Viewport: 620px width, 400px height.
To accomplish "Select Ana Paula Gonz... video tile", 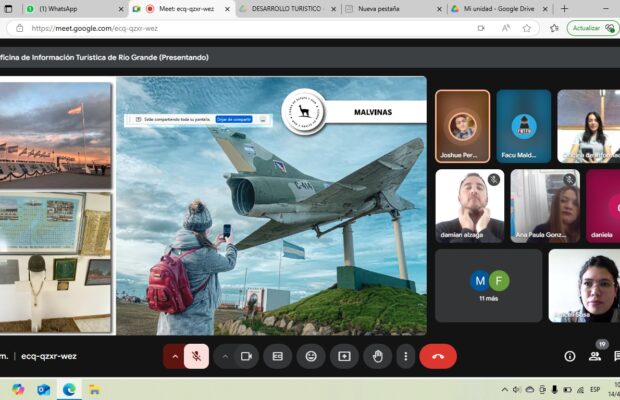I will (x=545, y=206).
